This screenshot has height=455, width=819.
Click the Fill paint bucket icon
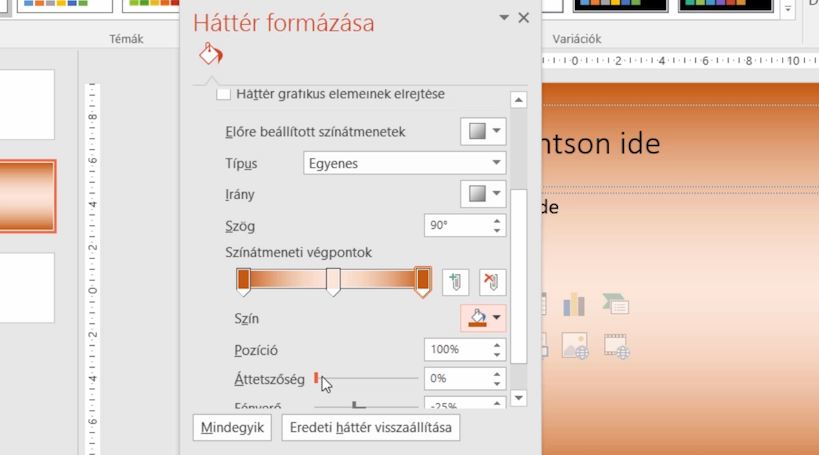pyautogui.click(x=210, y=53)
